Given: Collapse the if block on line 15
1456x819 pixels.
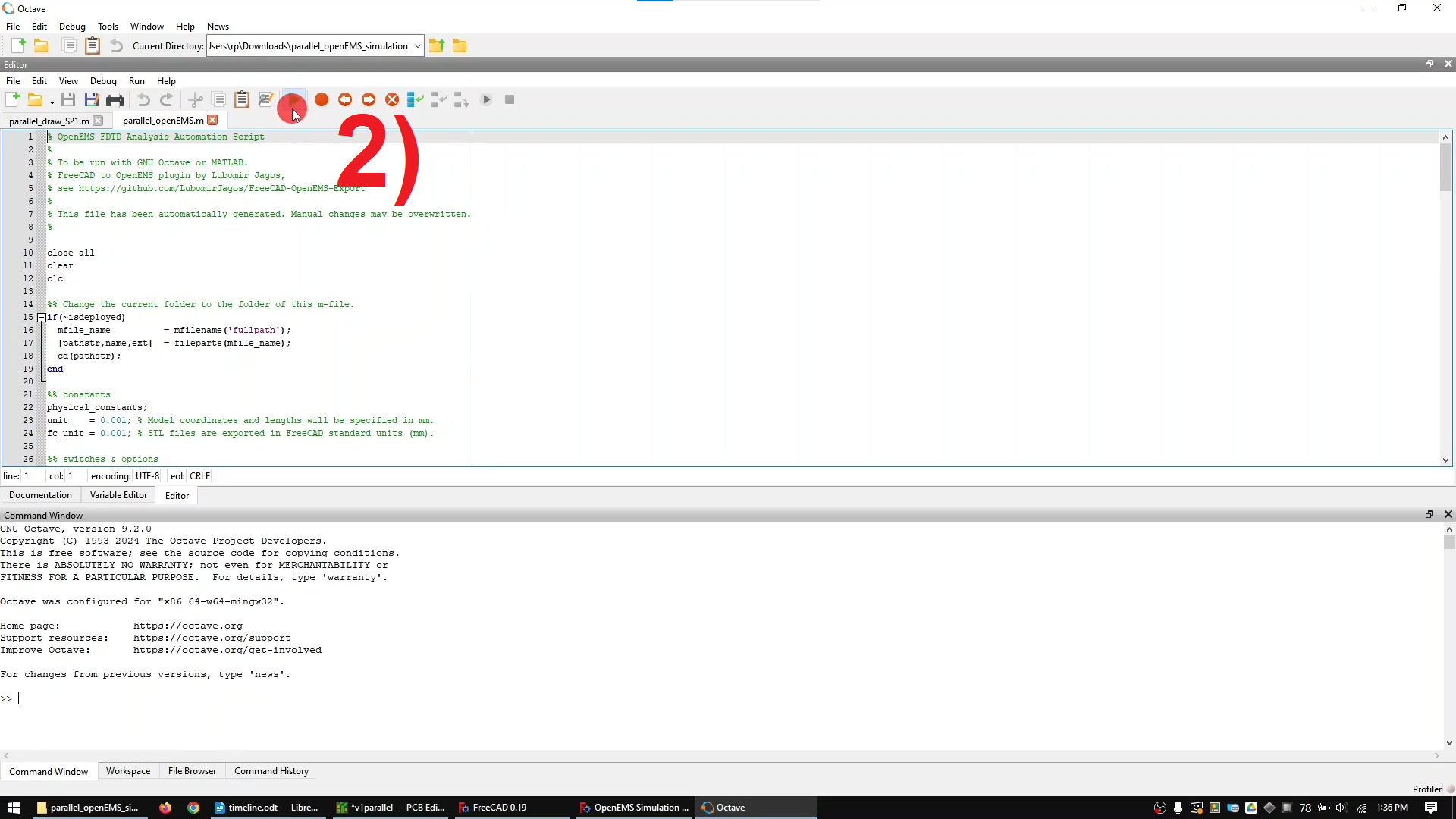Looking at the screenshot, I should coord(42,318).
